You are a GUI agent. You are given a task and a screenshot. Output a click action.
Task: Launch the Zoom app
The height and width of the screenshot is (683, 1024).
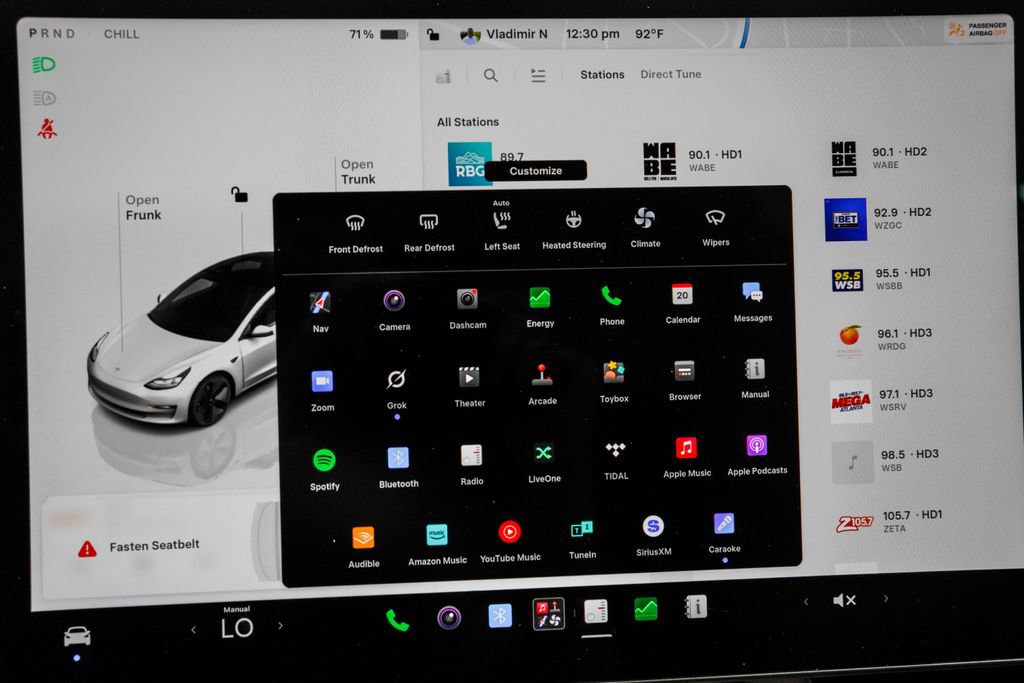coord(322,389)
